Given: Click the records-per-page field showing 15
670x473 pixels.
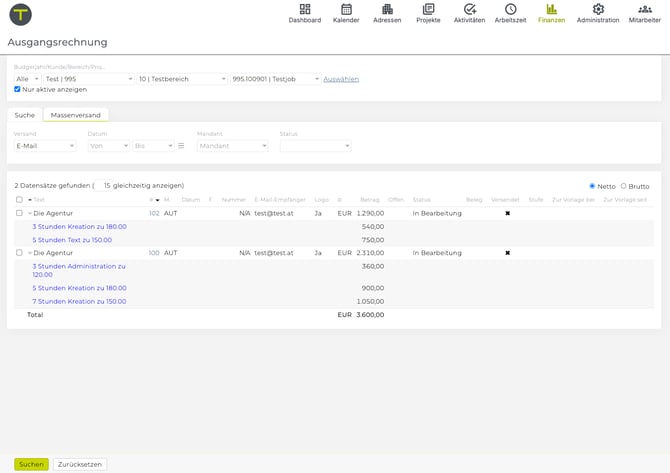Looking at the screenshot, I should click(x=104, y=185).
